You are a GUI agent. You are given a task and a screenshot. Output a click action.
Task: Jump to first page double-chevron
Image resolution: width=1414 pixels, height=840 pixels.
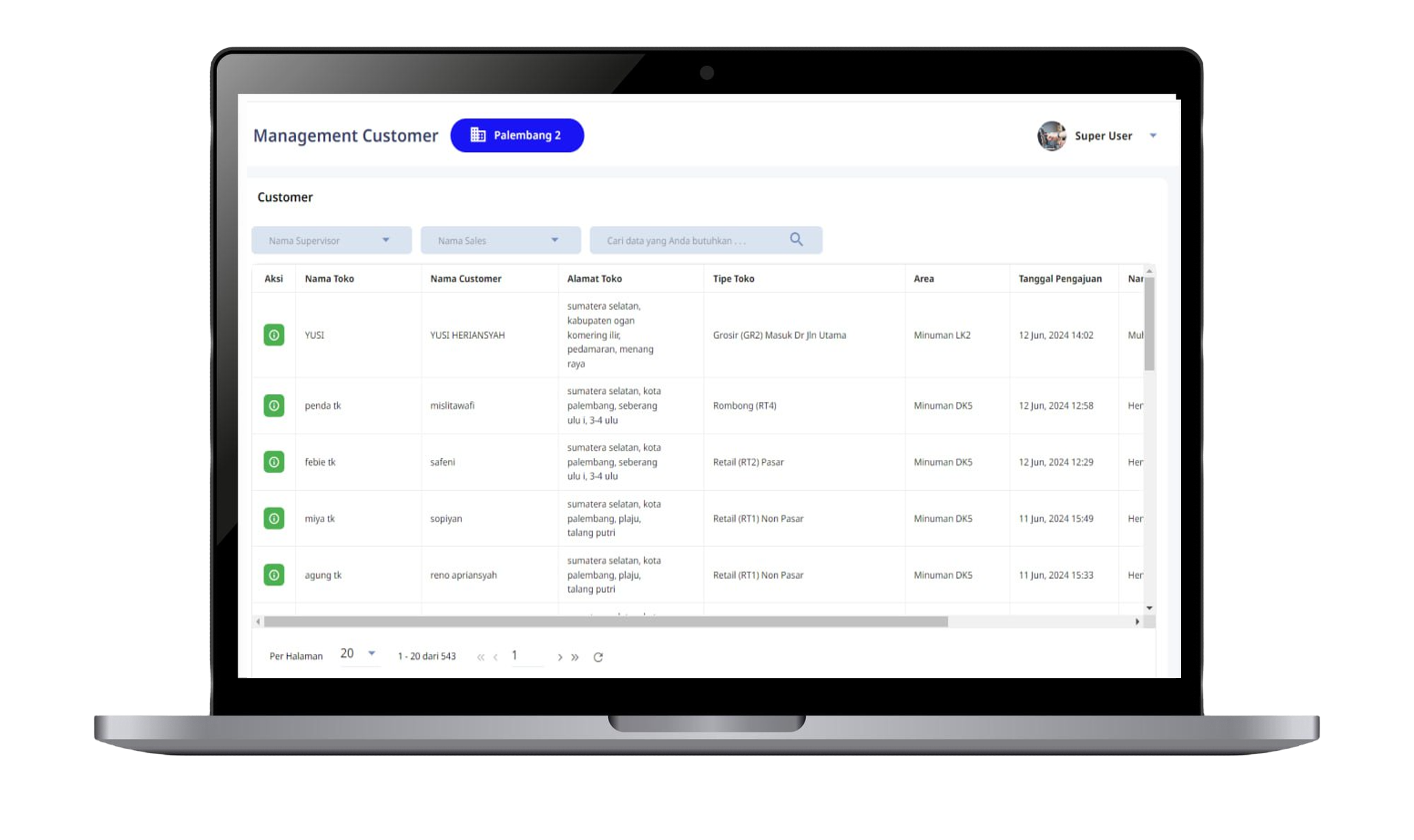click(480, 657)
